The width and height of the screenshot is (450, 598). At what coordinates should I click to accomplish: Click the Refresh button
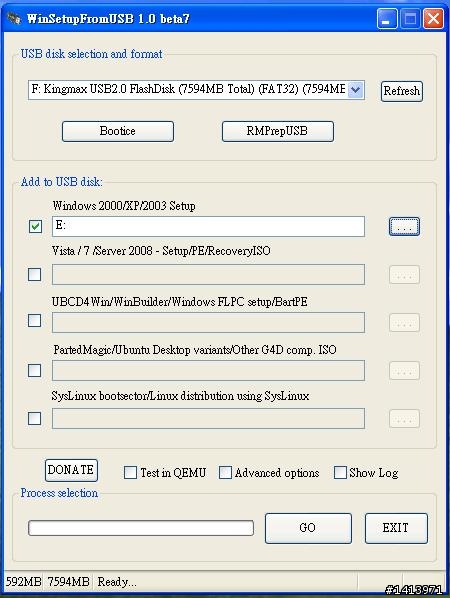[402, 91]
